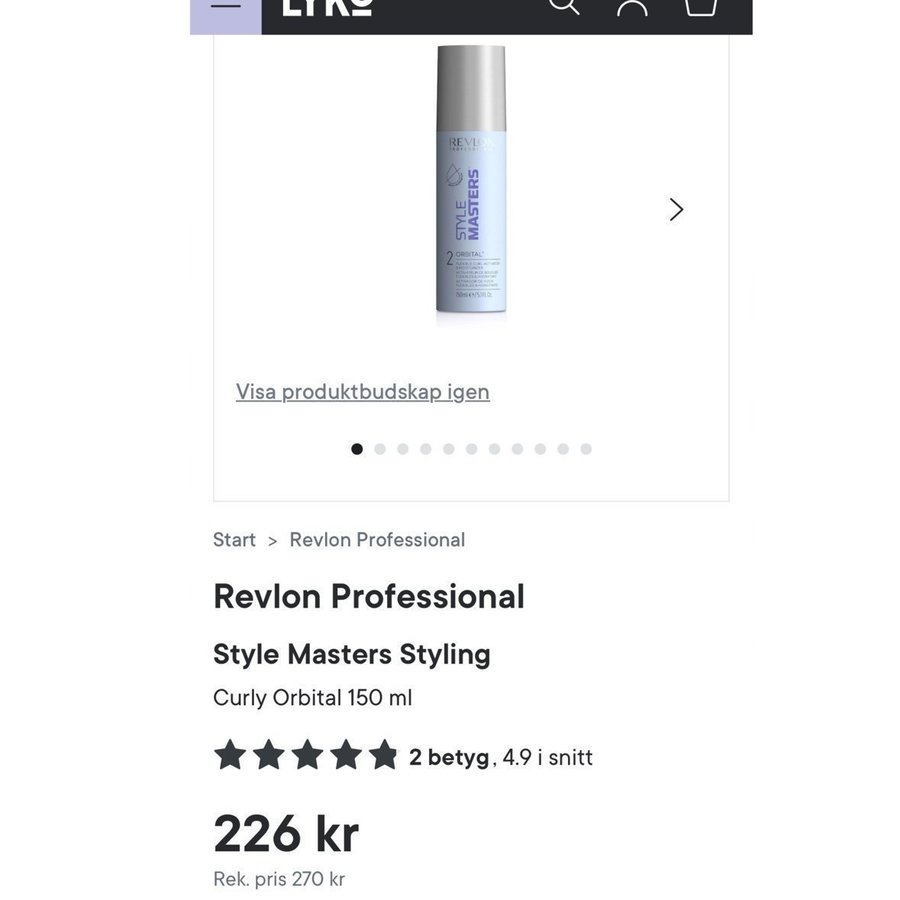Click the 226 kr price
The height and width of the screenshot is (900, 900).
pyautogui.click(x=285, y=833)
